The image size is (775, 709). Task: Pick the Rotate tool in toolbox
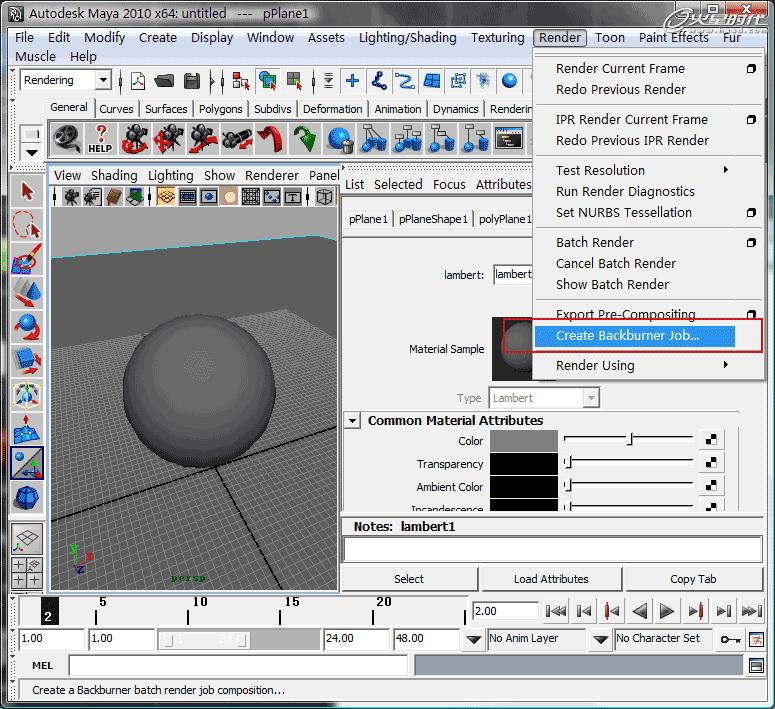(x=27, y=327)
